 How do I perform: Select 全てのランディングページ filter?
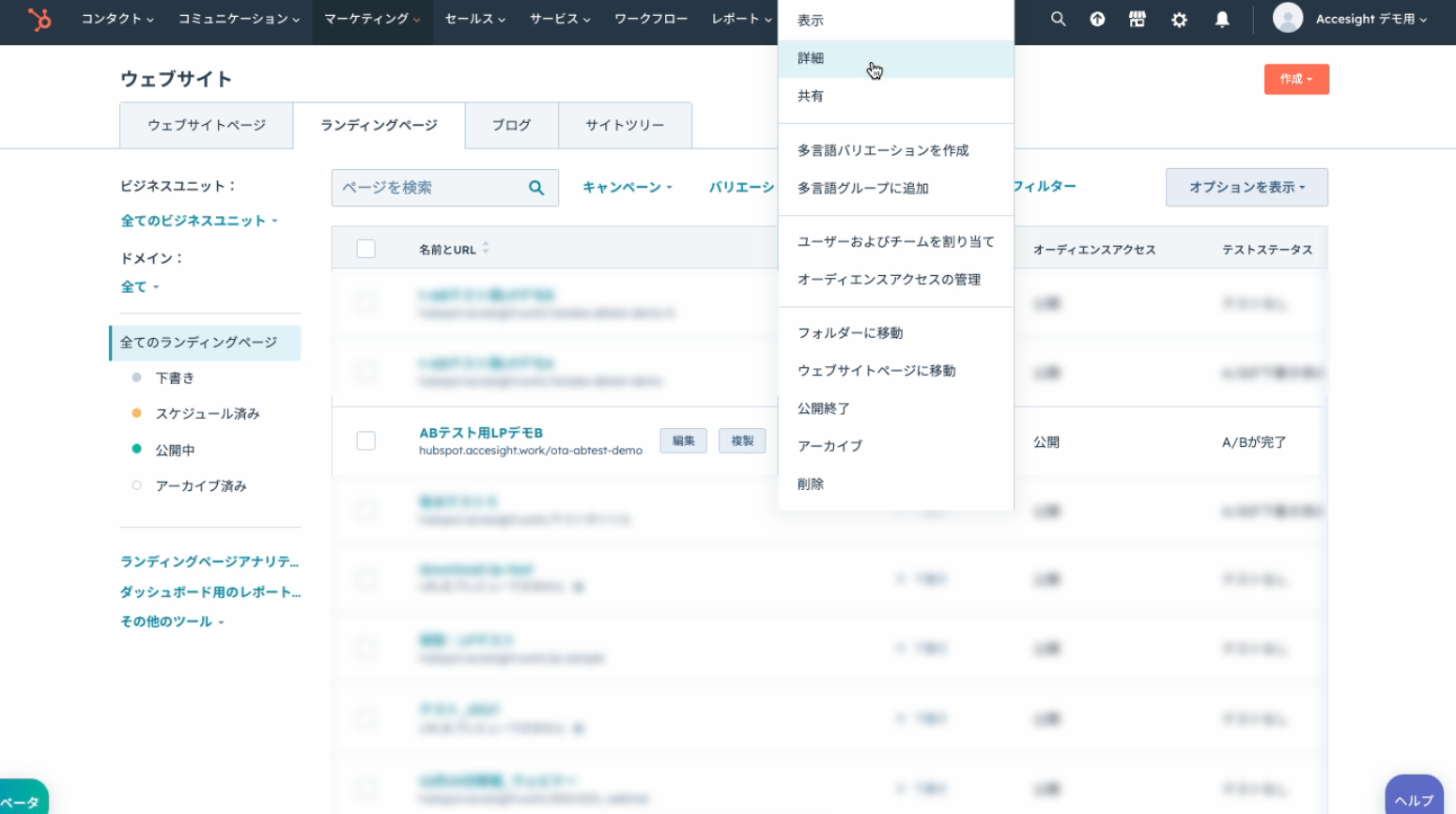[x=205, y=343]
